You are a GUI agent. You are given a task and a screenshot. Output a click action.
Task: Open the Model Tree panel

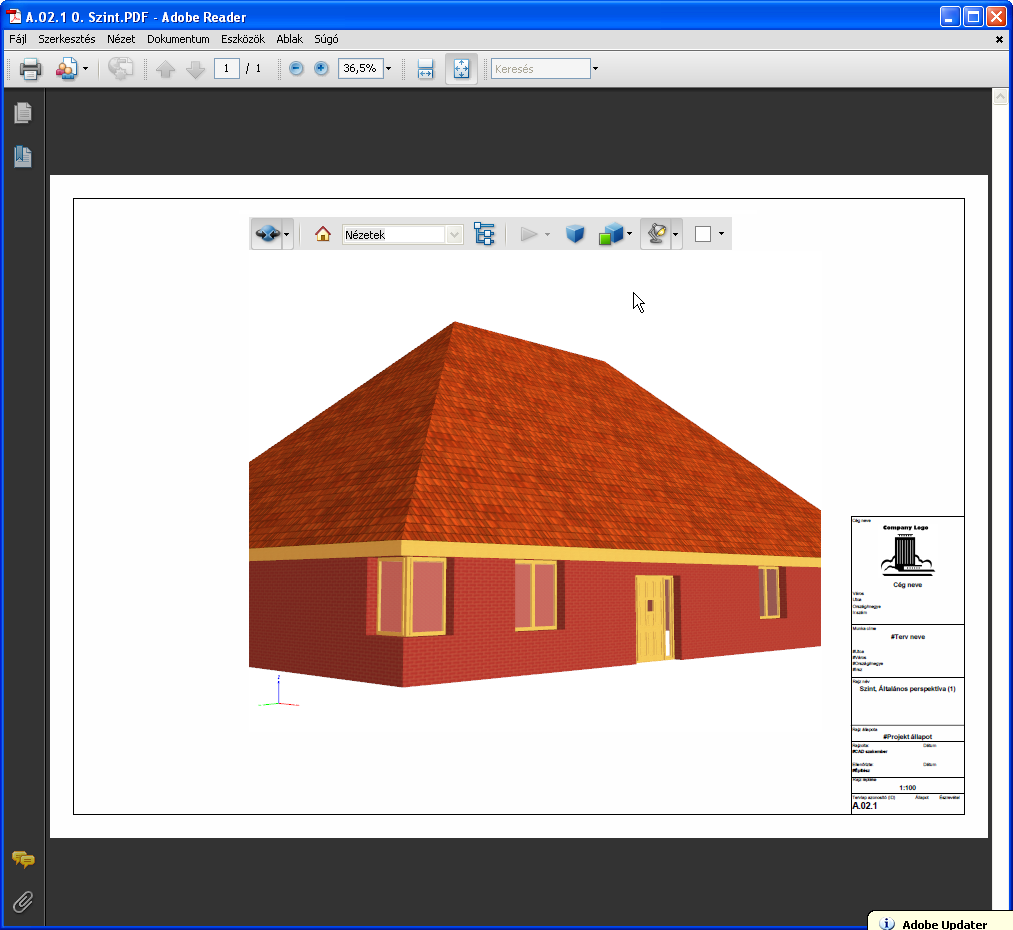click(484, 233)
